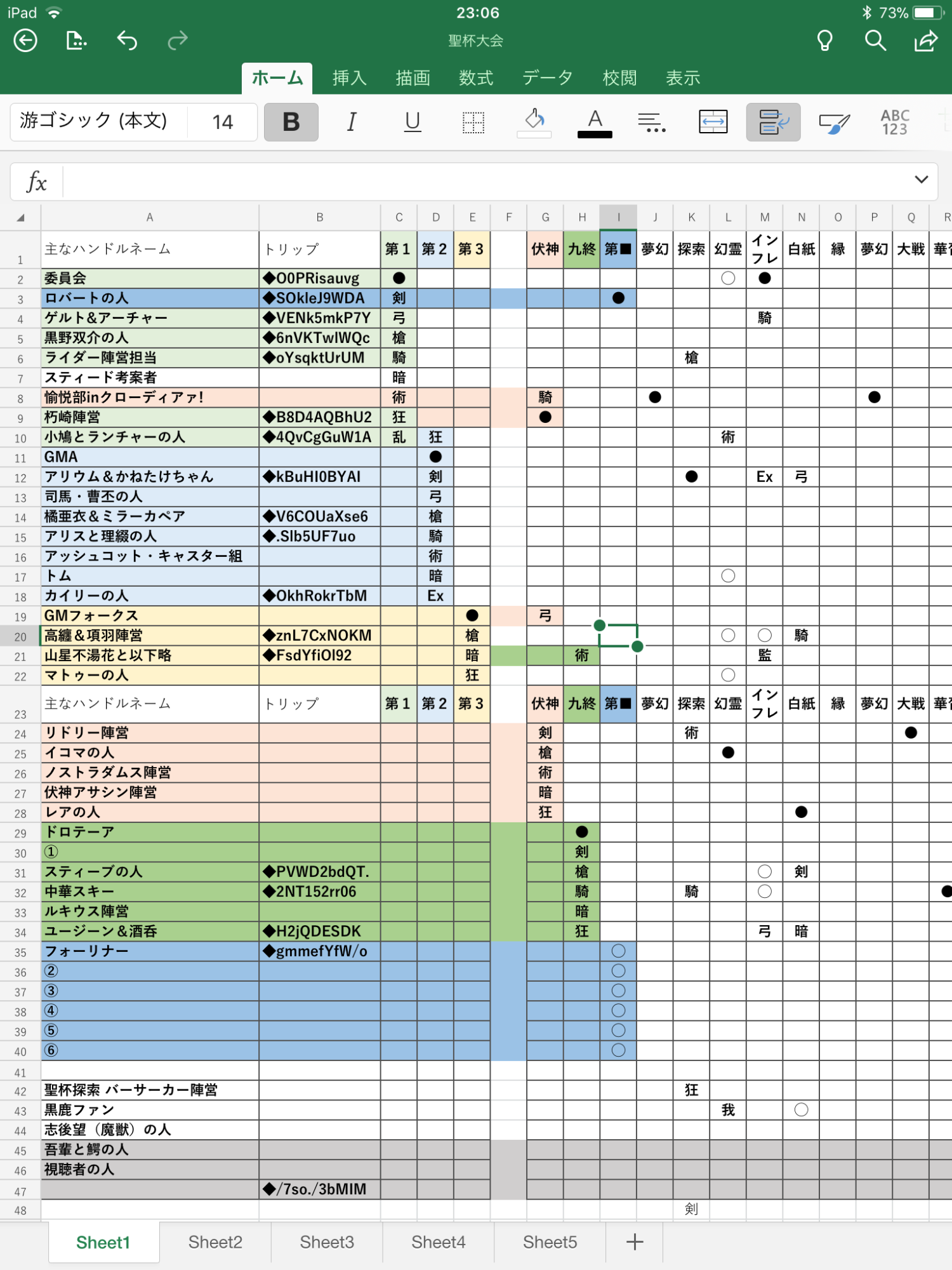The width and height of the screenshot is (952, 1270).
Task: Pick font color with the A swatch
Action: click(595, 122)
